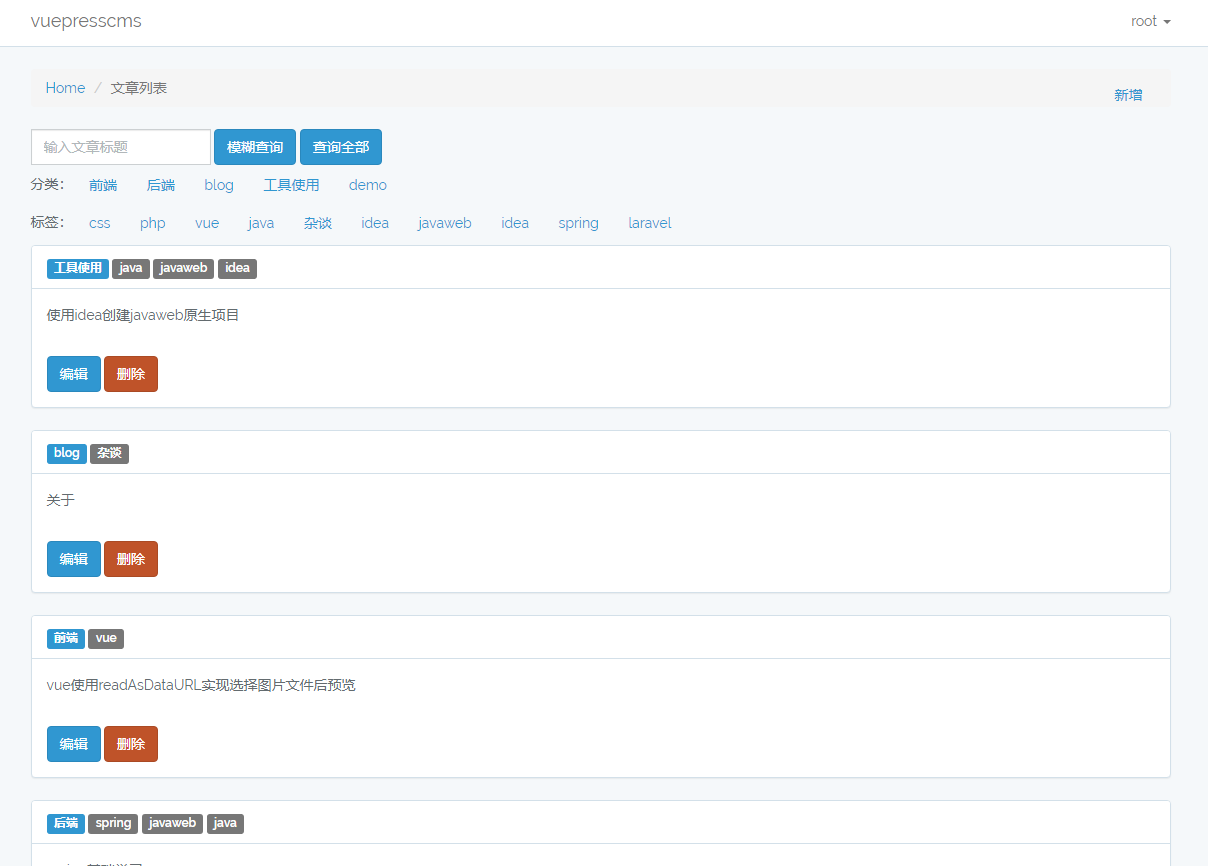1208x866 pixels.
Task: Filter by category demo
Action: tap(368, 185)
